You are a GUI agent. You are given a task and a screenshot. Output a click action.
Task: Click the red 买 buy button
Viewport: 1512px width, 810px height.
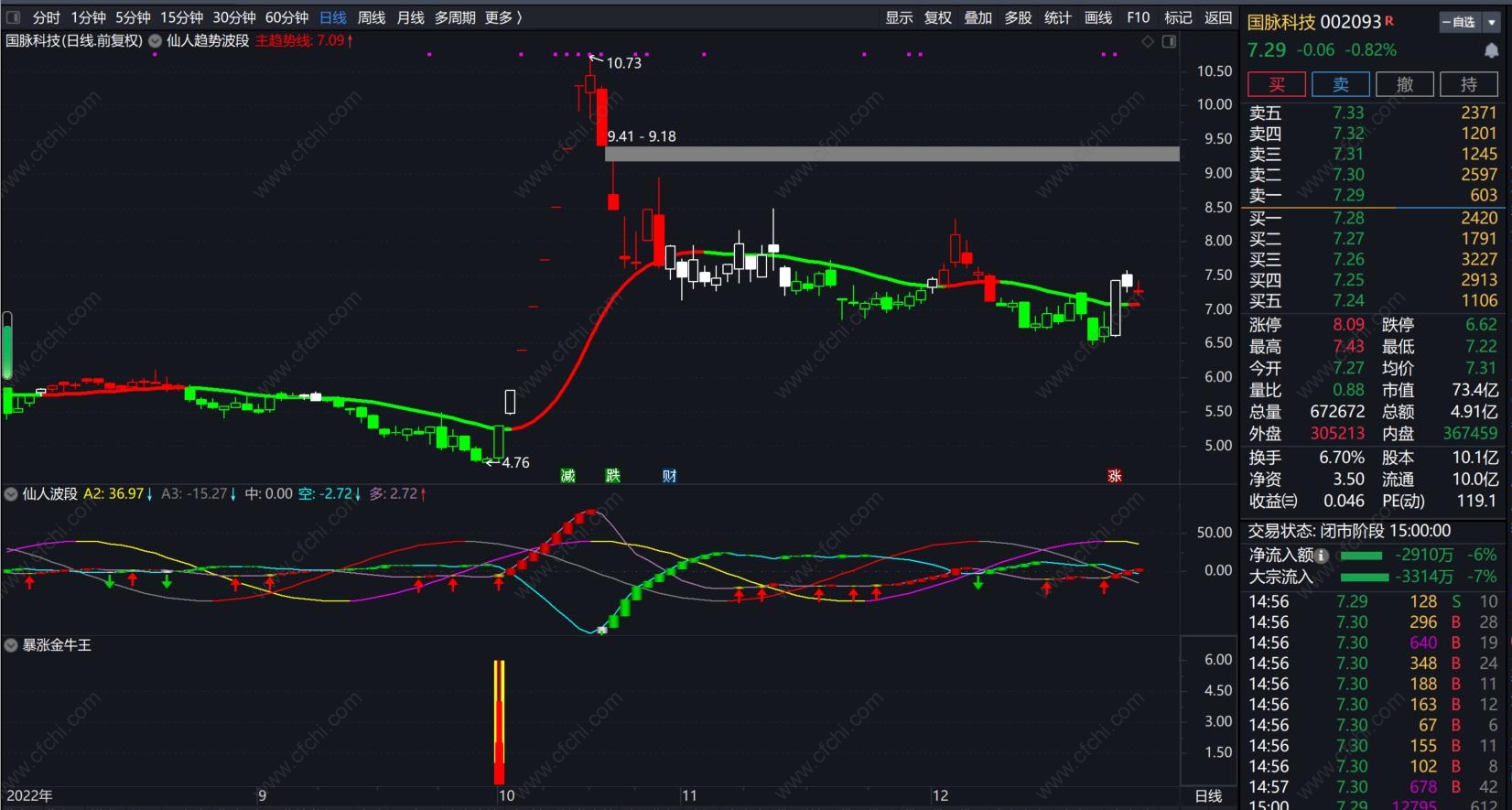point(1277,84)
